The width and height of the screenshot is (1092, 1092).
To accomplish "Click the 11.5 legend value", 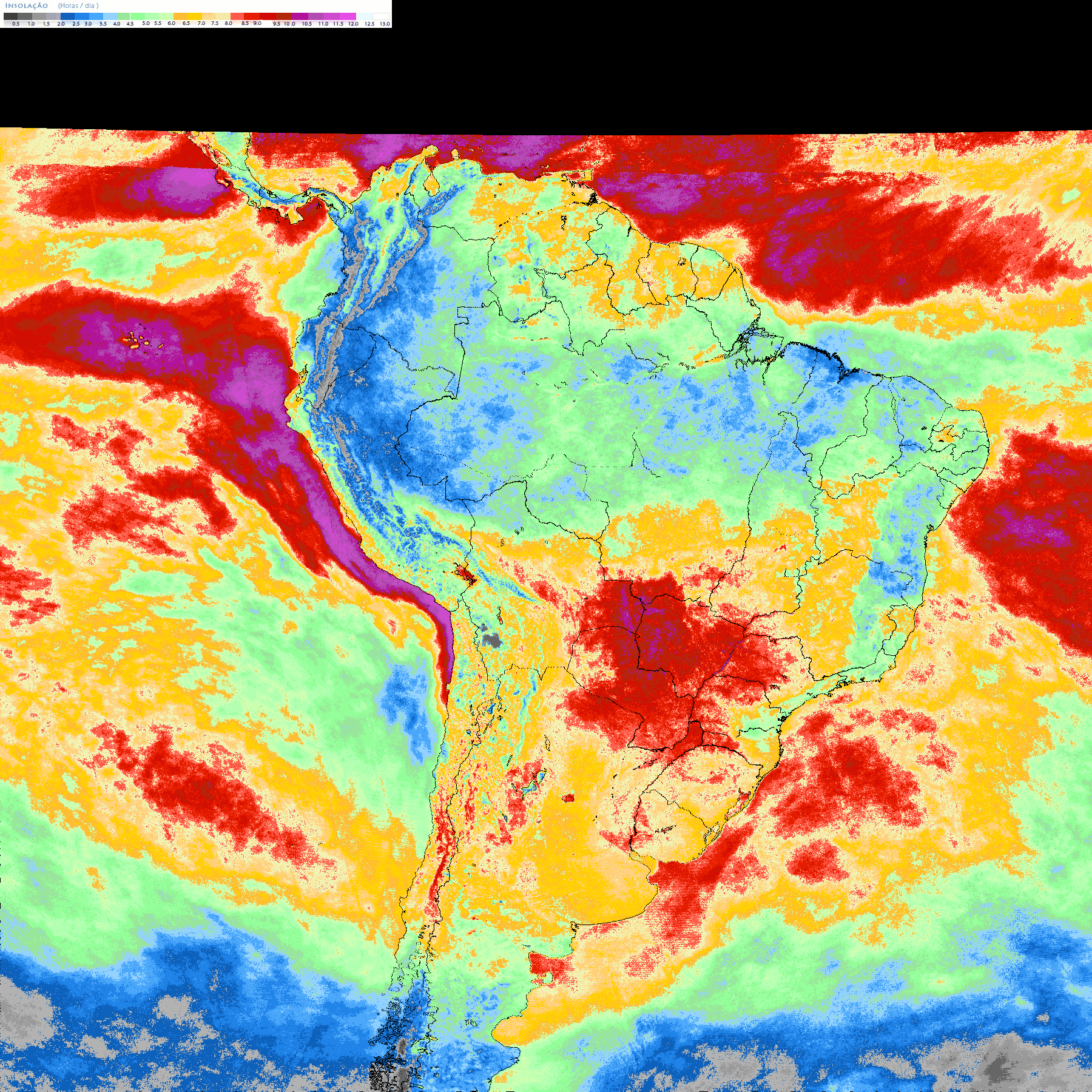I will 338,24.
